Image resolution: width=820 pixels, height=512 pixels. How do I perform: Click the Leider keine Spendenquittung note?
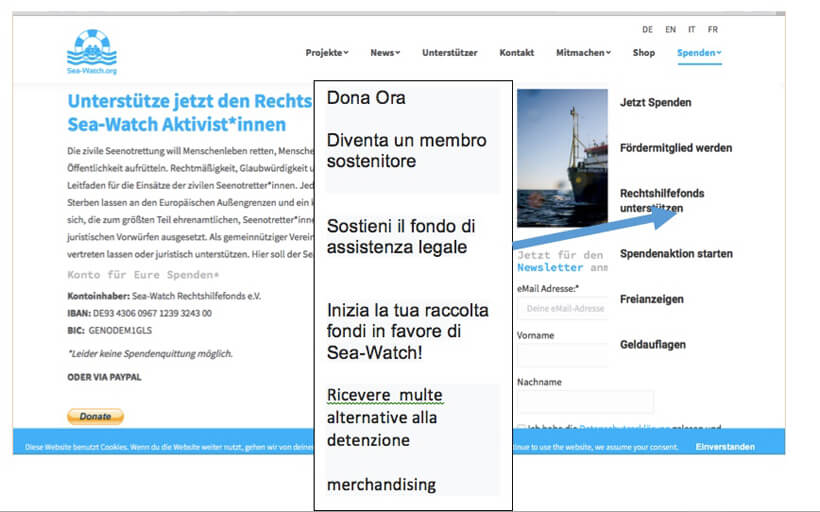150,354
